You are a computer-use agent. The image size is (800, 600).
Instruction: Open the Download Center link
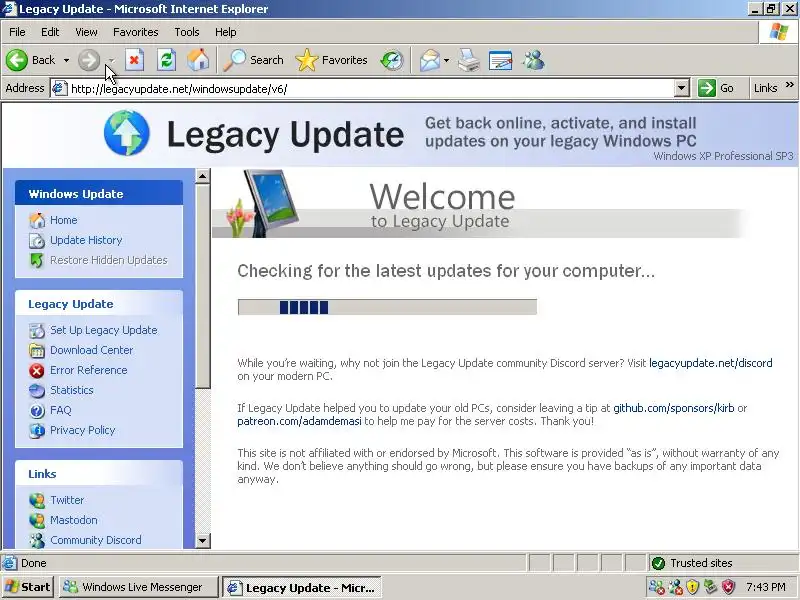pos(92,350)
